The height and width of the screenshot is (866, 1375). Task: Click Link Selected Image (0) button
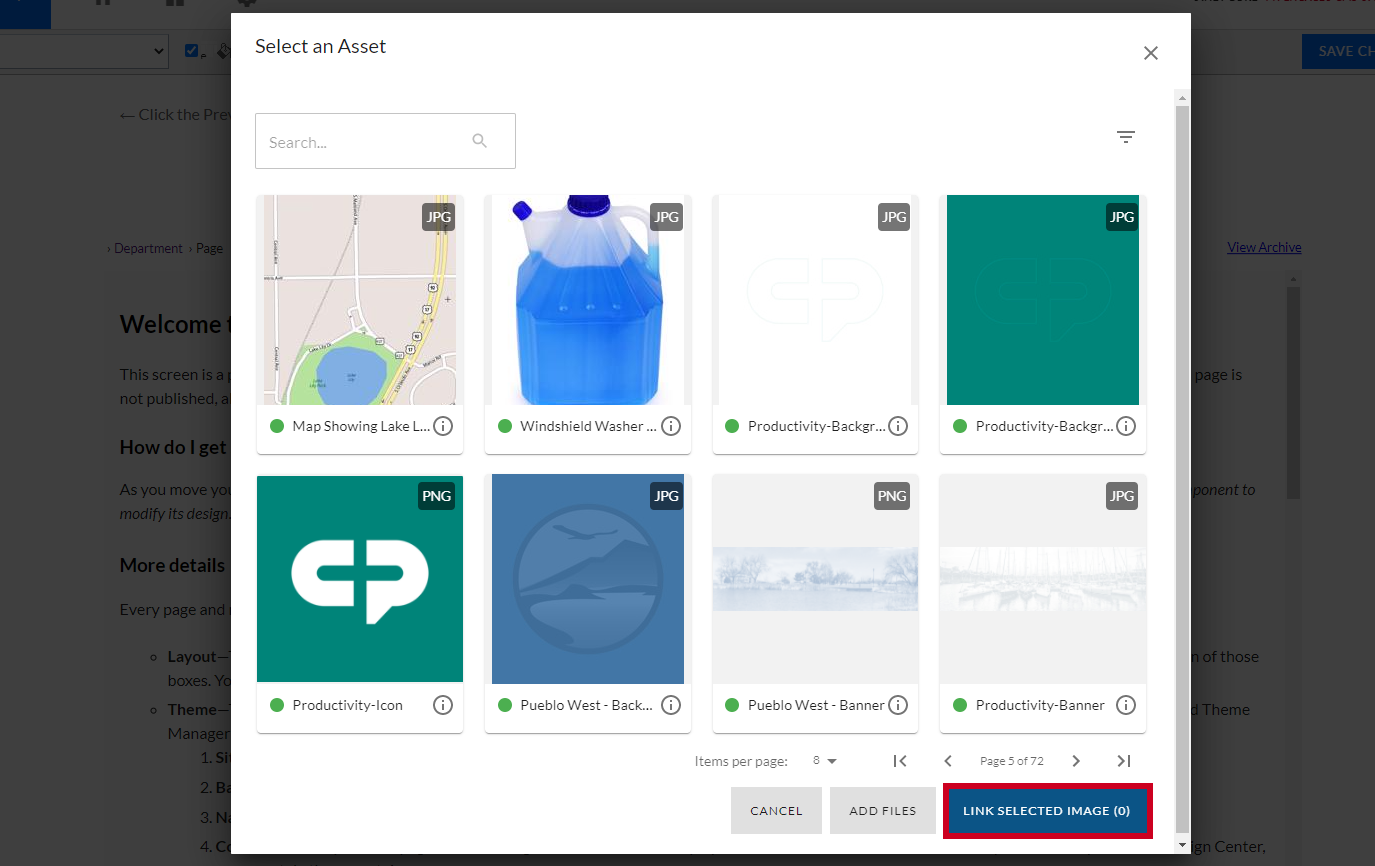click(x=1047, y=811)
